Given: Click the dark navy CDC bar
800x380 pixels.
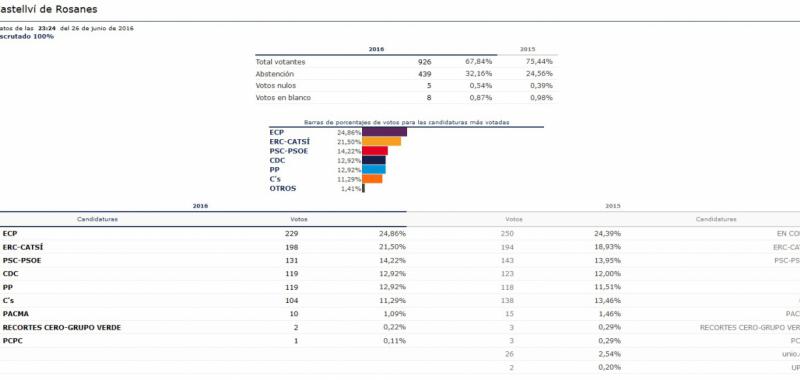Looking at the screenshot, I should [x=373, y=160].
